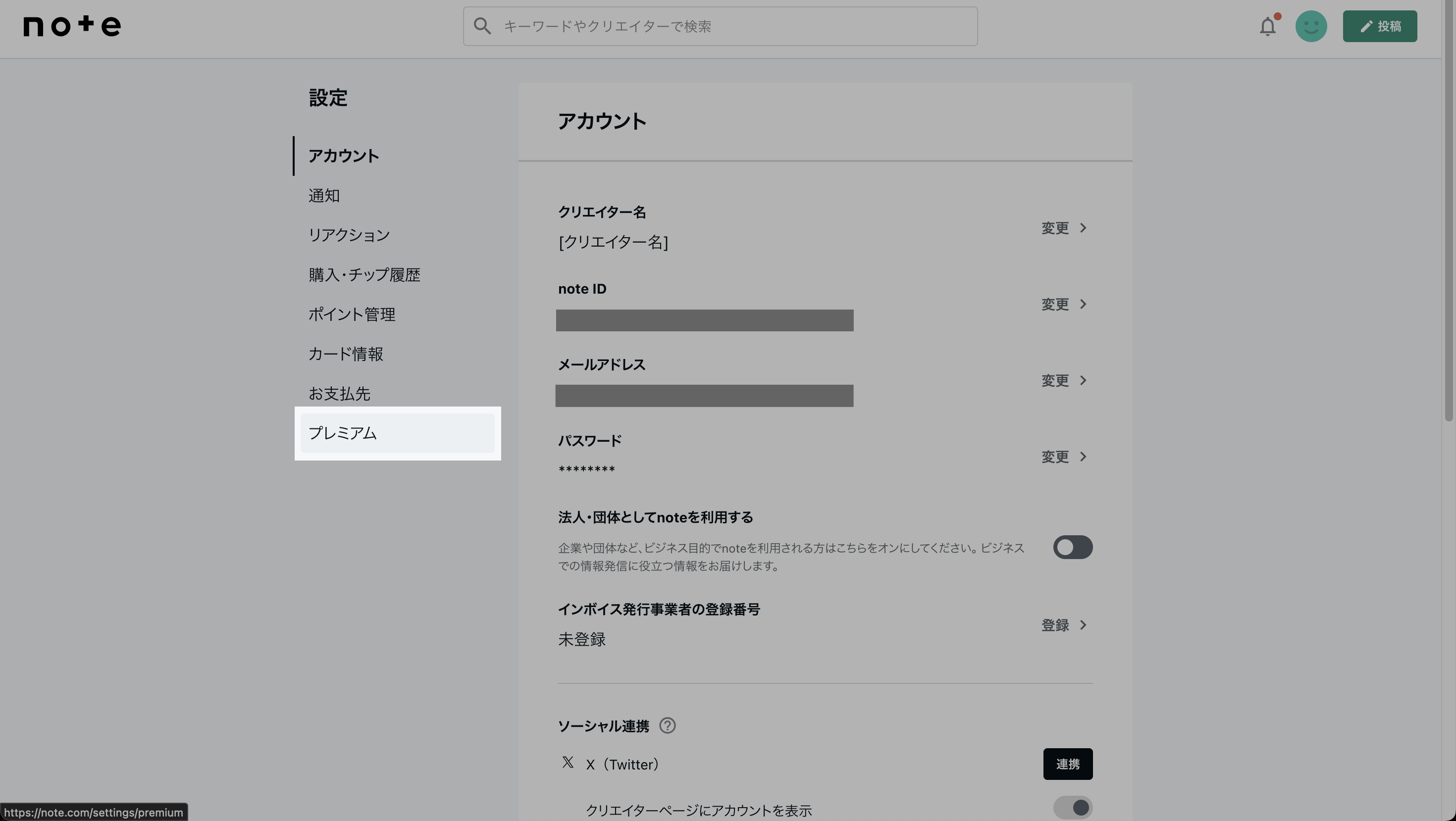
Task: Click the 未登録 status text
Action: 581,639
